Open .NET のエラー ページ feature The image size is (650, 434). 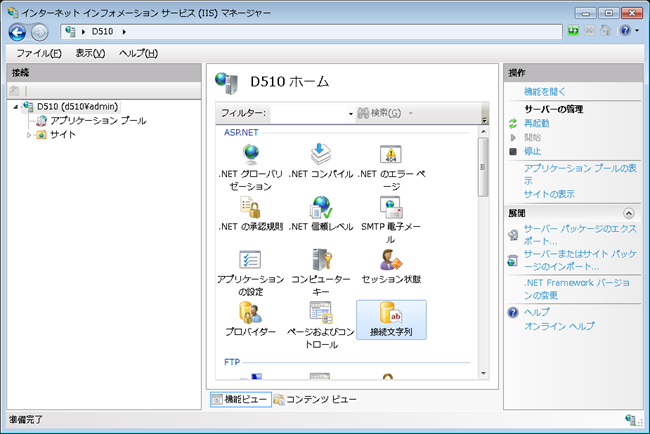(x=391, y=167)
